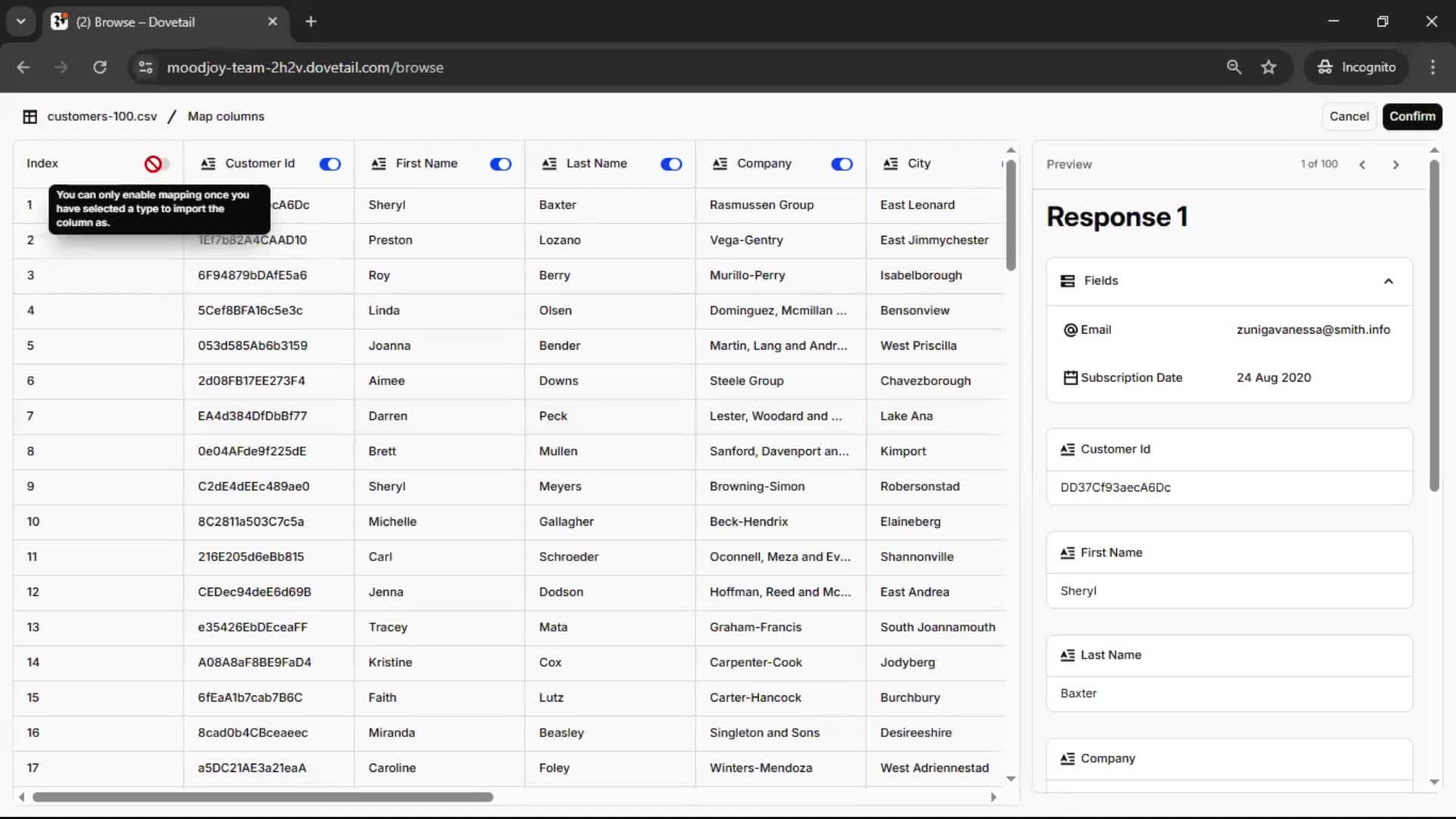
Task: Collapse the Fields section chevron
Action: point(1388,281)
